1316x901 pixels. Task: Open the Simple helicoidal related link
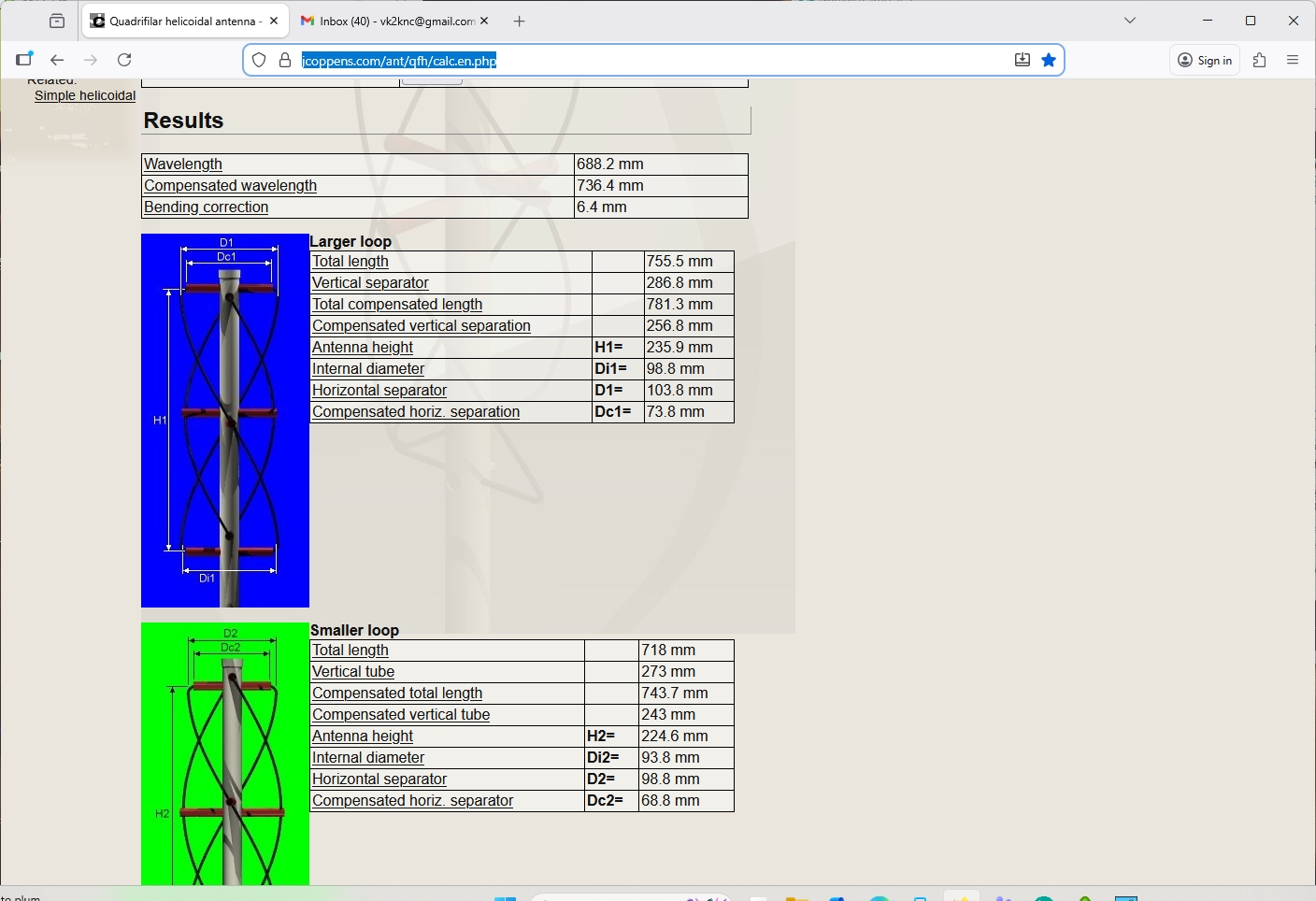click(85, 95)
